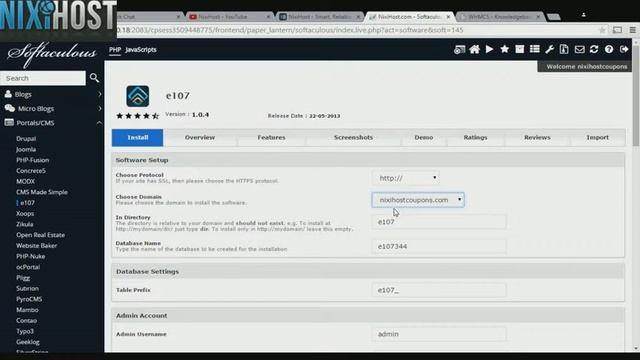Open all installations box icon
This screenshot has width=640, height=360.
coord(520,49)
